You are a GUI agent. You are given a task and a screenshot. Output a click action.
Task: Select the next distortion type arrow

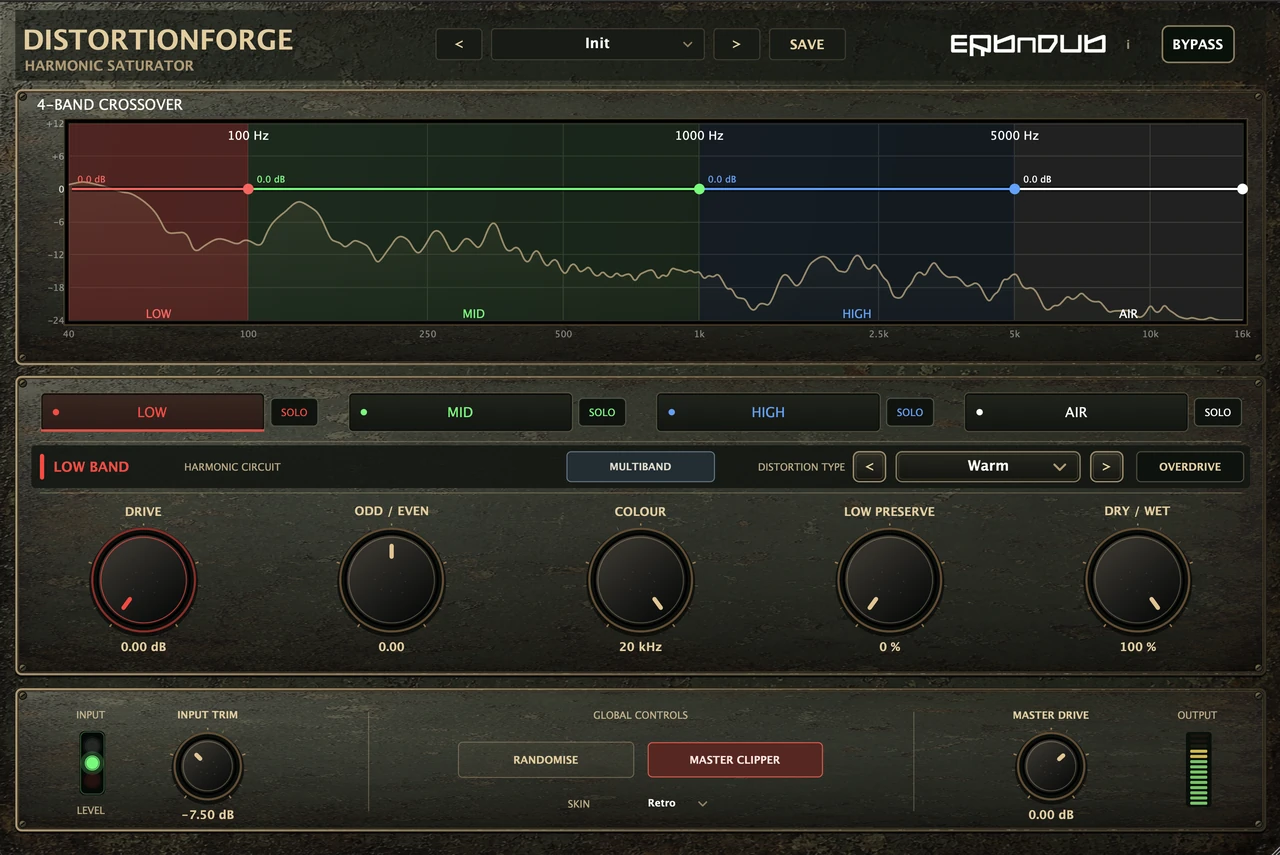tap(1106, 466)
